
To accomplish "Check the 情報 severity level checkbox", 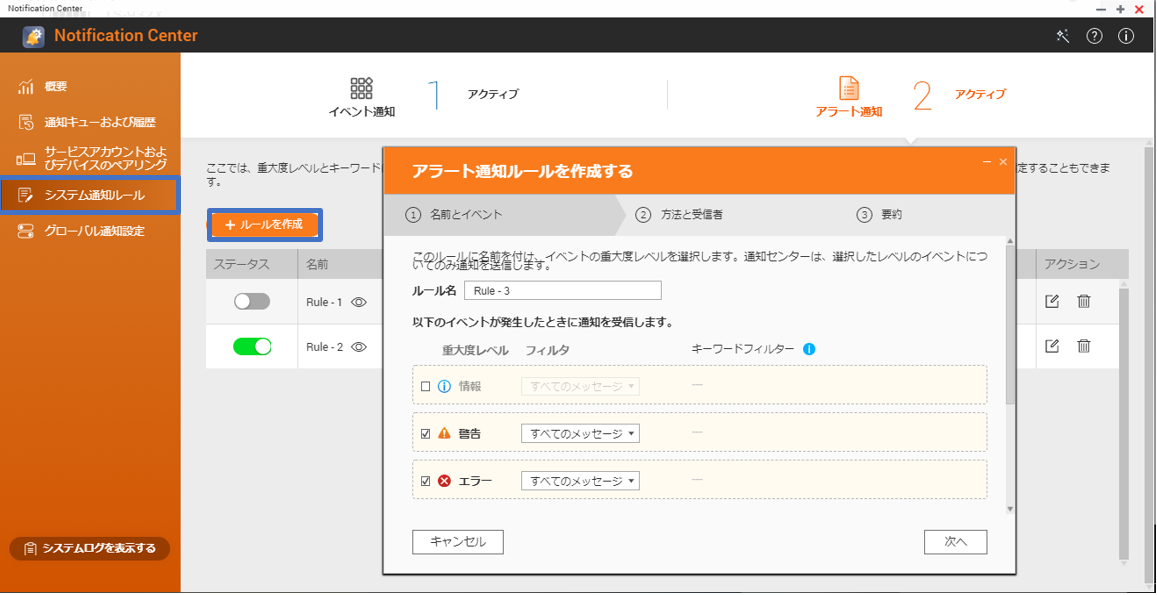I will (x=426, y=386).
